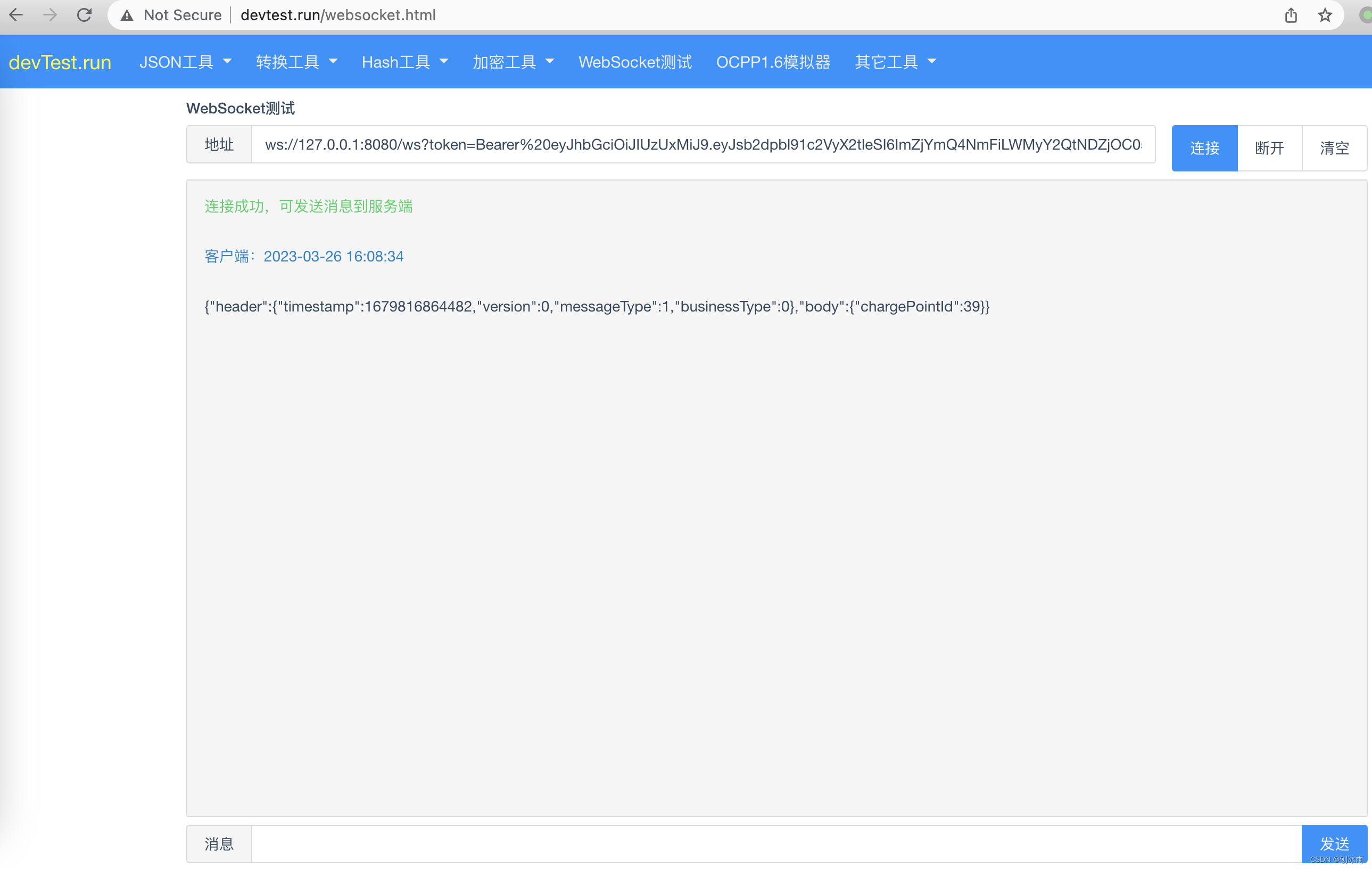Viewport: 1372px width, 869px height.
Task: Click the 消息 message input field
Action: [x=775, y=844]
